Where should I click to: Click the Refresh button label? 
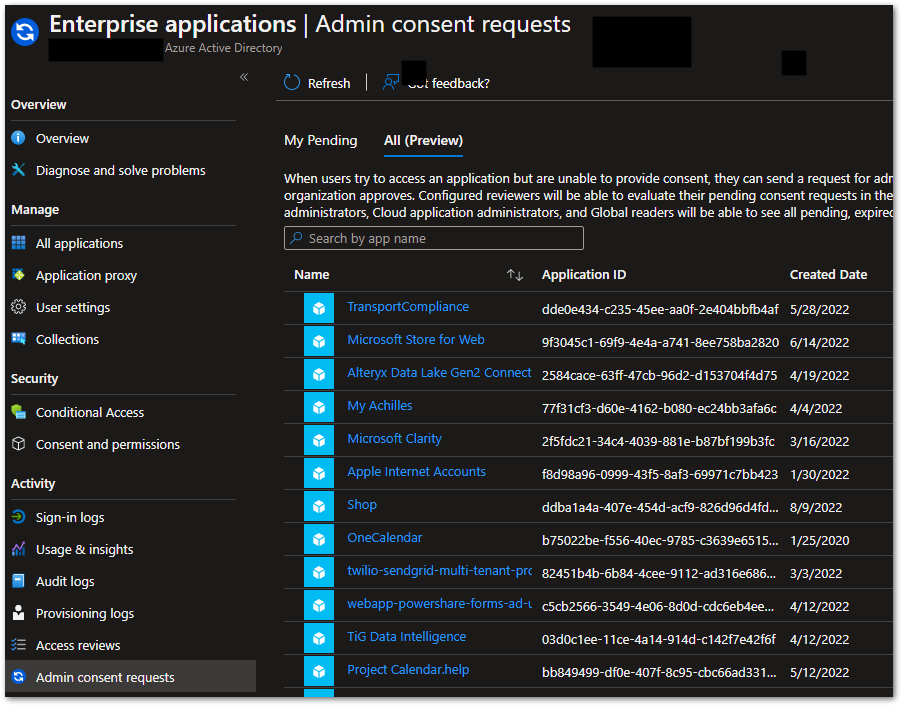pyautogui.click(x=328, y=83)
